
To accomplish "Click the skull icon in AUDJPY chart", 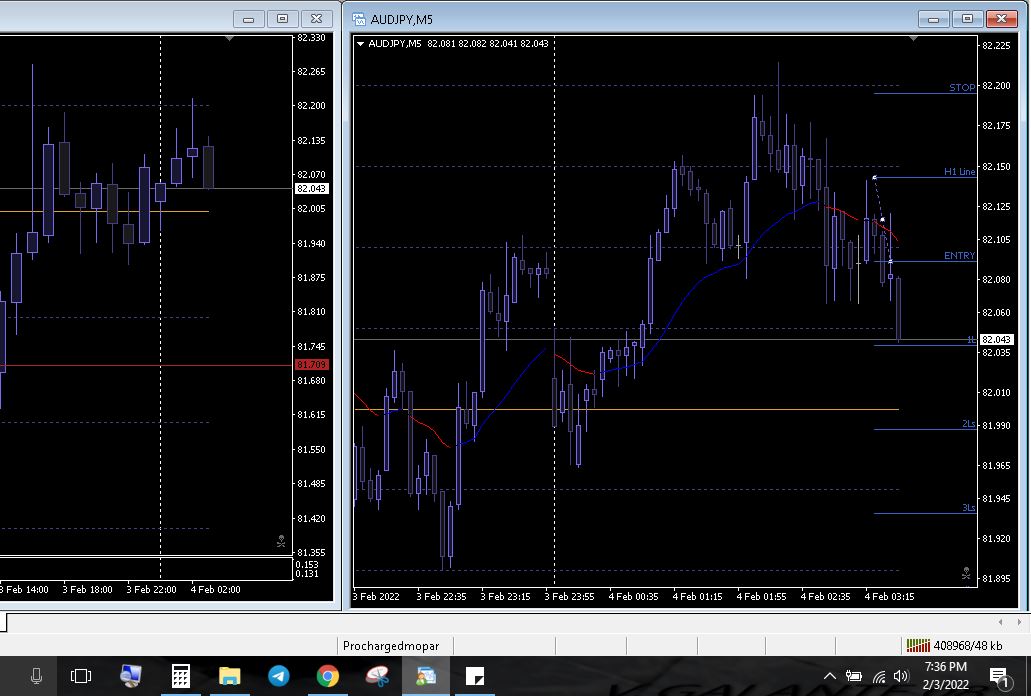I will [x=966, y=574].
